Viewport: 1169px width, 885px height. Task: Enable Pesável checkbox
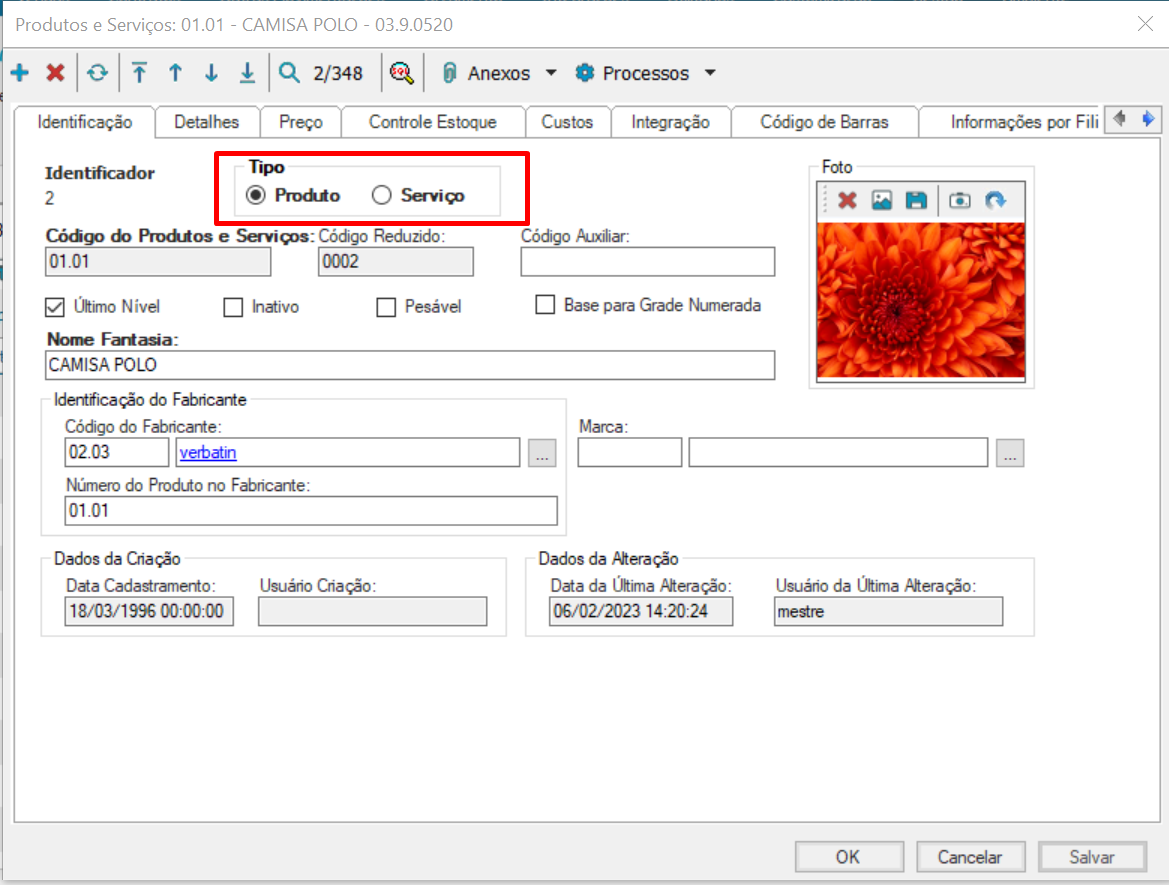386,307
